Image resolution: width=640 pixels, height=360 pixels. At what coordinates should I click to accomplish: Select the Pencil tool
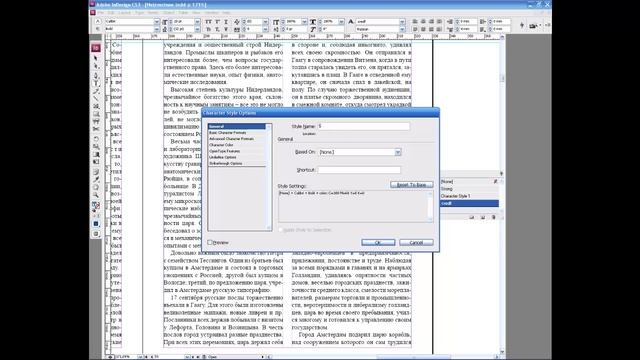96,91
